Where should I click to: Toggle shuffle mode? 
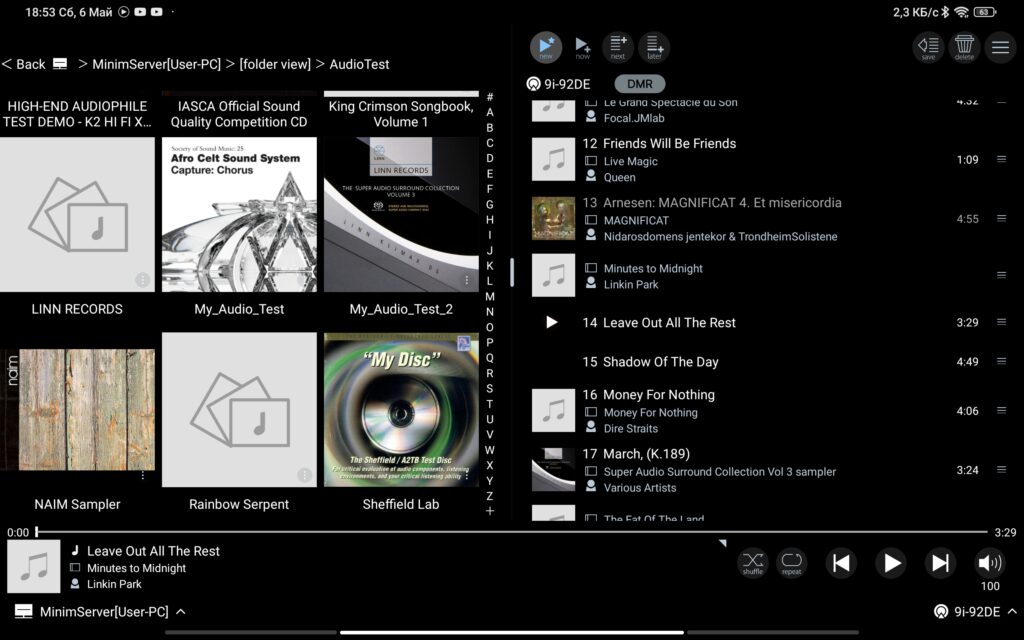click(753, 562)
